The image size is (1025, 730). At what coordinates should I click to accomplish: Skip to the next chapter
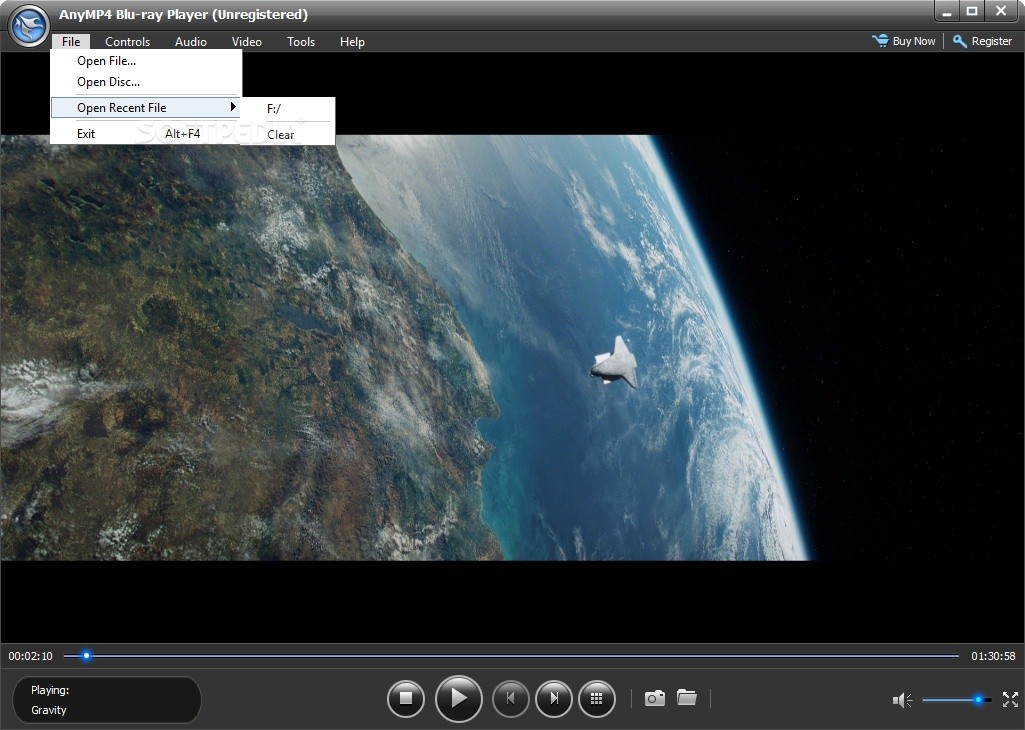pyautogui.click(x=554, y=698)
